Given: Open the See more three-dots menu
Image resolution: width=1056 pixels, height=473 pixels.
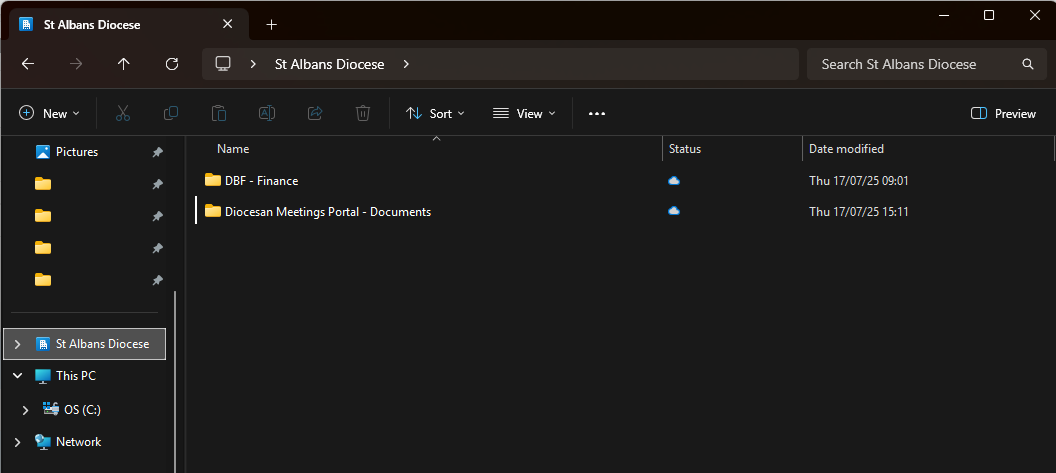Looking at the screenshot, I should (597, 113).
